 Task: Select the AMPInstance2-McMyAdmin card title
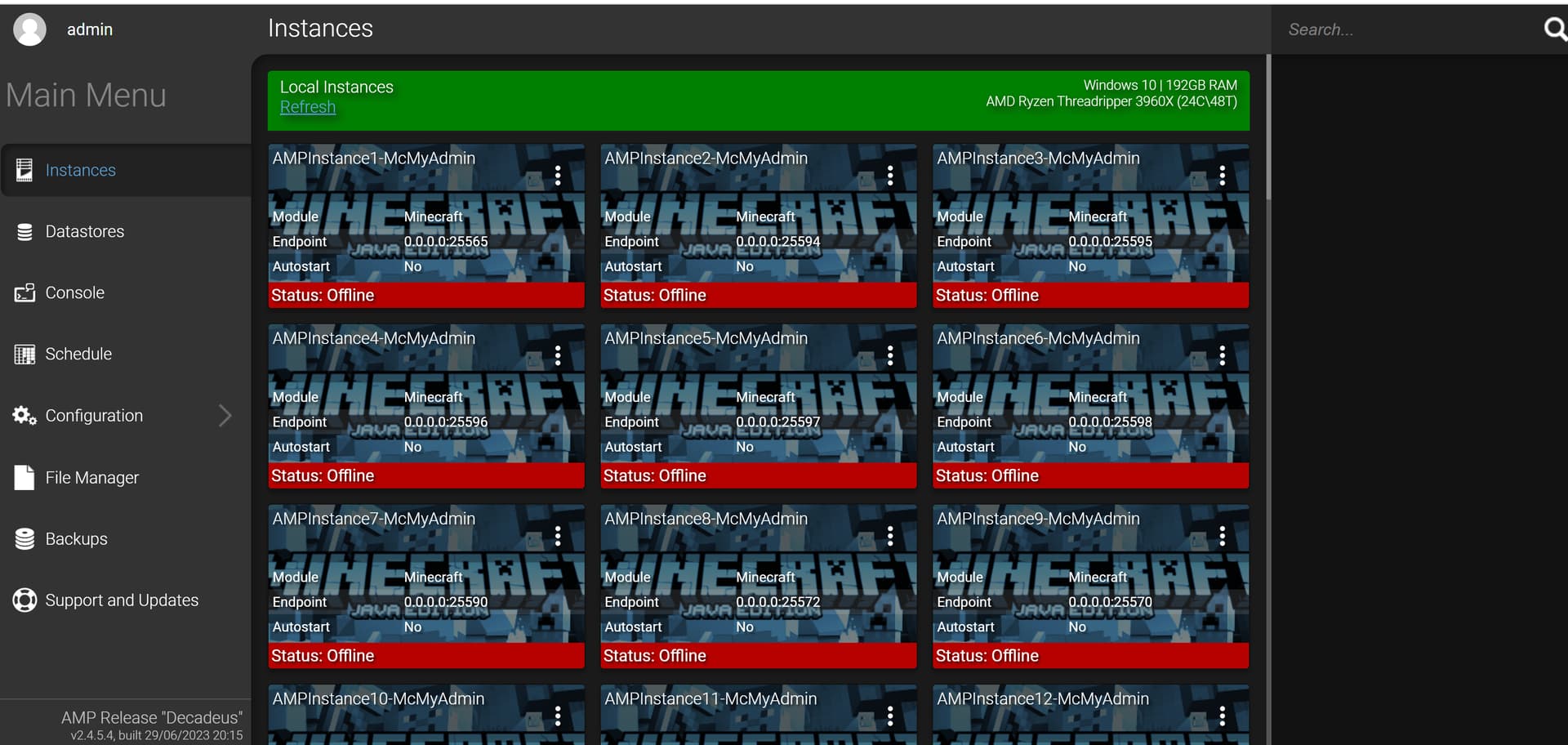(706, 158)
